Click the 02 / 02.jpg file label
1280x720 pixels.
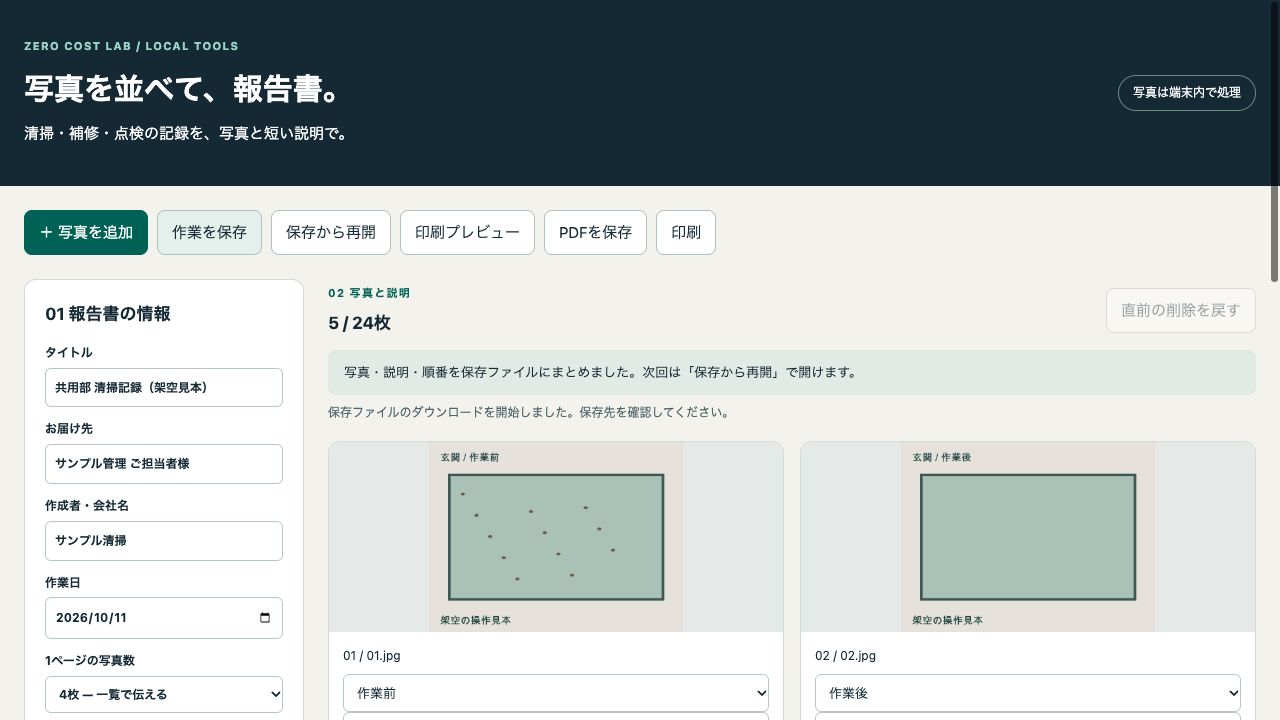point(845,656)
